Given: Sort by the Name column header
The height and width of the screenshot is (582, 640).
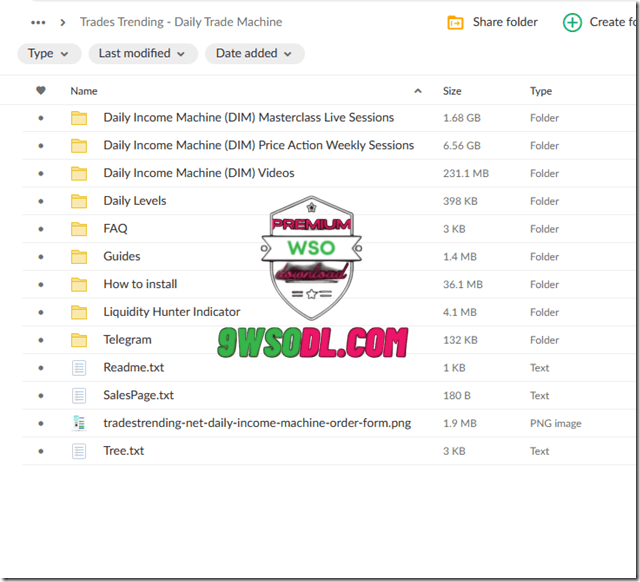Looking at the screenshot, I should [84, 91].
